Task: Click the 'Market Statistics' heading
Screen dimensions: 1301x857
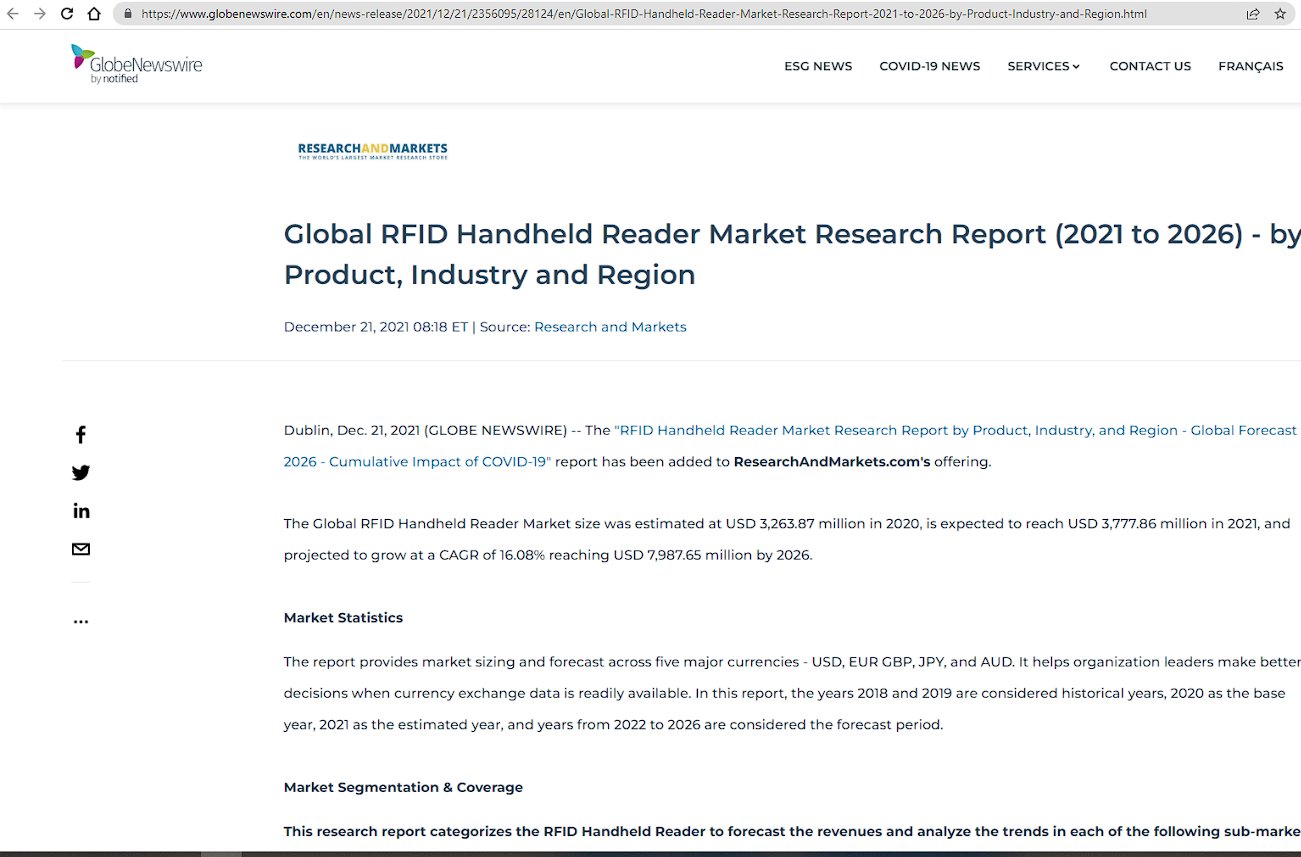Action: [x=343, y=618]
